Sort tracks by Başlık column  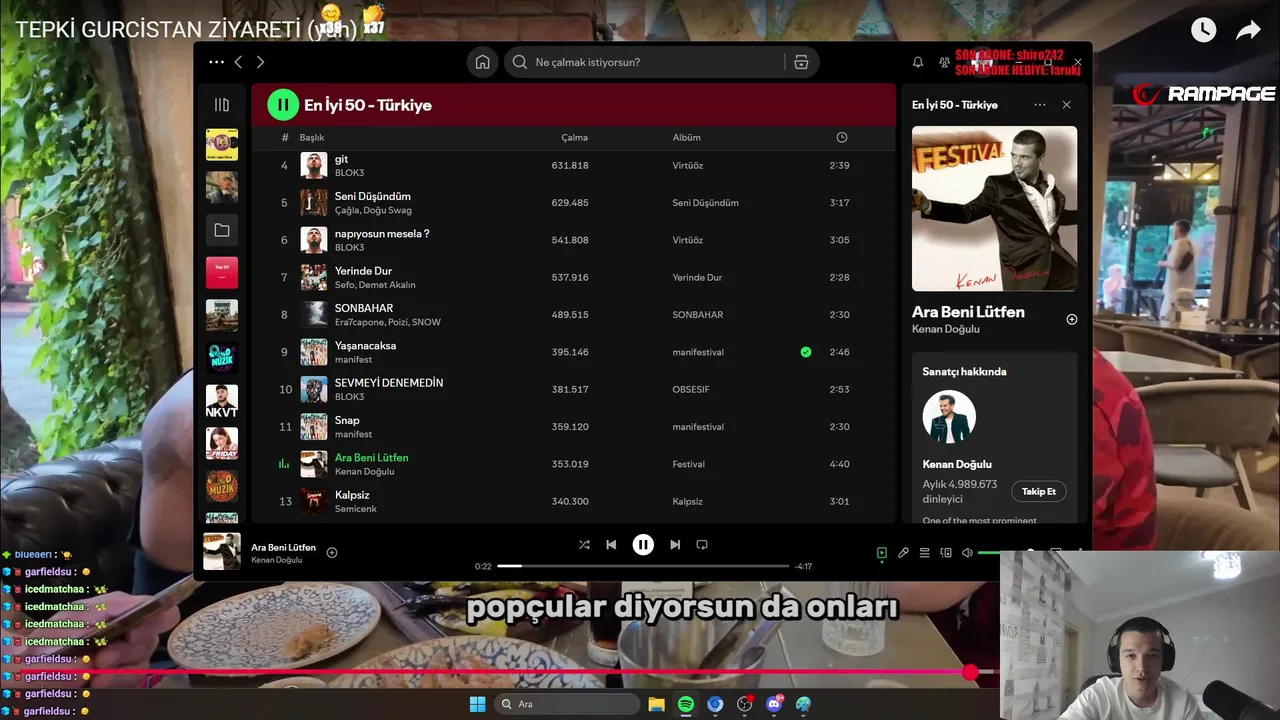tap(312, 137)
